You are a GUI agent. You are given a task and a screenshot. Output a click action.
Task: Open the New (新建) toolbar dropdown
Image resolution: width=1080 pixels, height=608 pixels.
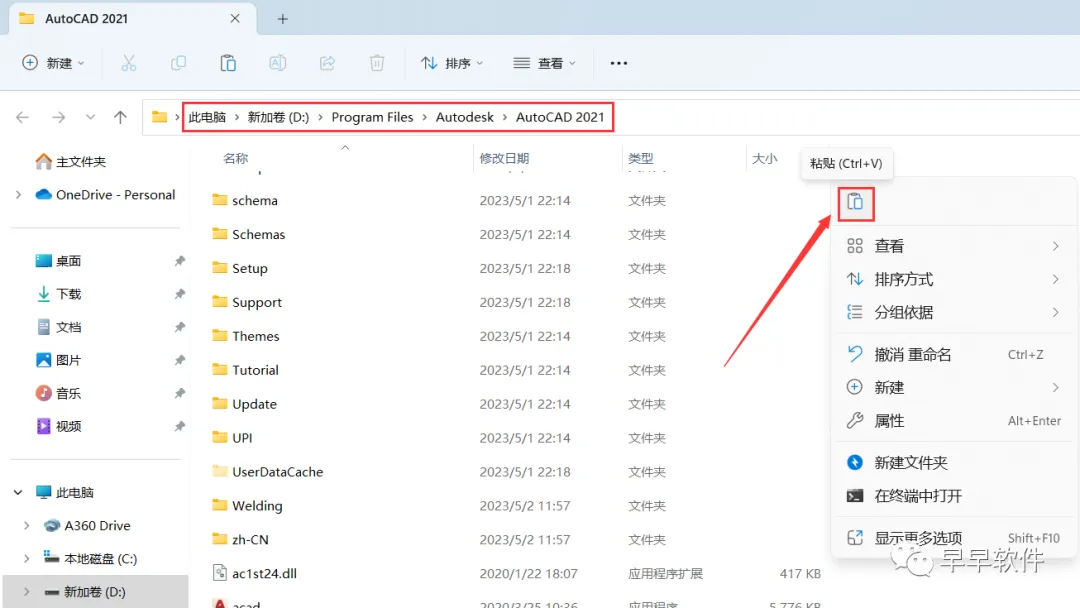tap(54, 63)
